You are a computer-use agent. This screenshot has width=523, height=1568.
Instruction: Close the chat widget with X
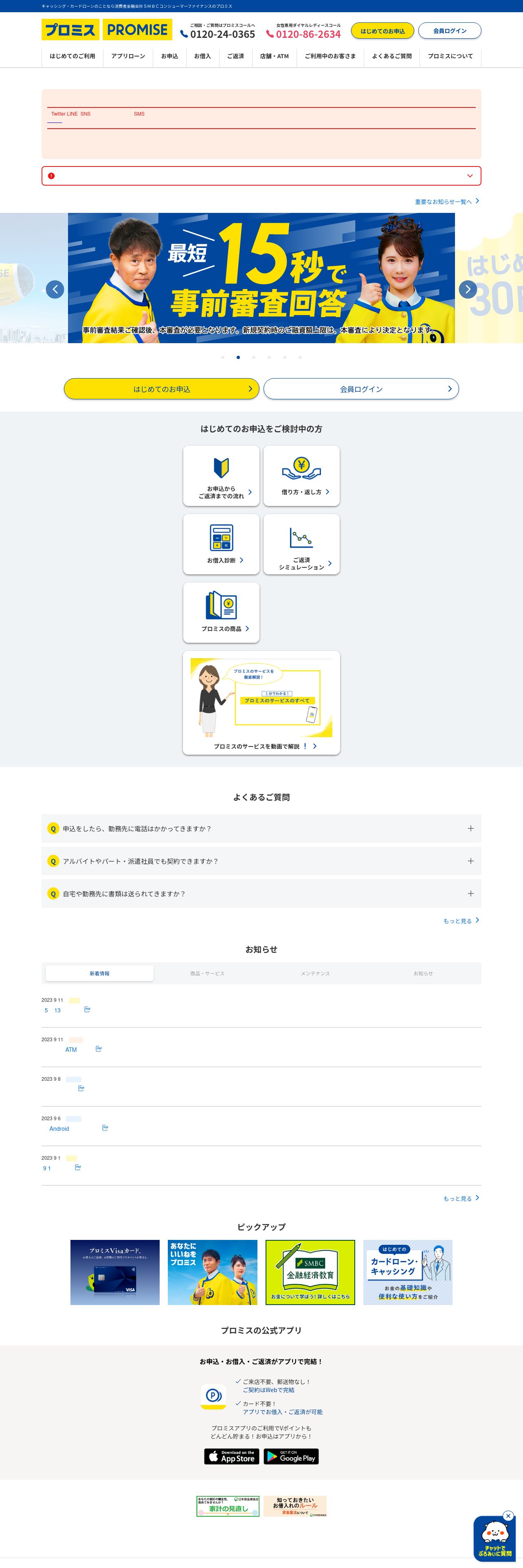click(508, 1515)
